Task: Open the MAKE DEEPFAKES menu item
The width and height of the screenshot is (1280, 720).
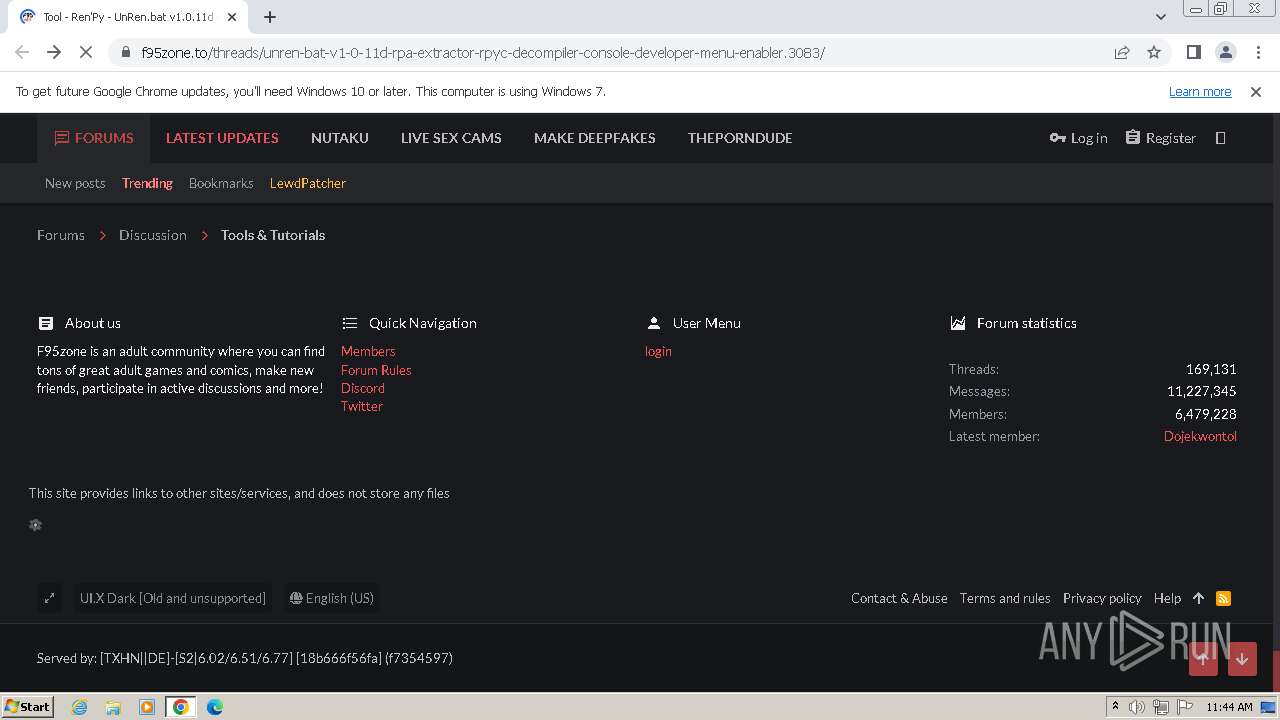Action: 595,138
